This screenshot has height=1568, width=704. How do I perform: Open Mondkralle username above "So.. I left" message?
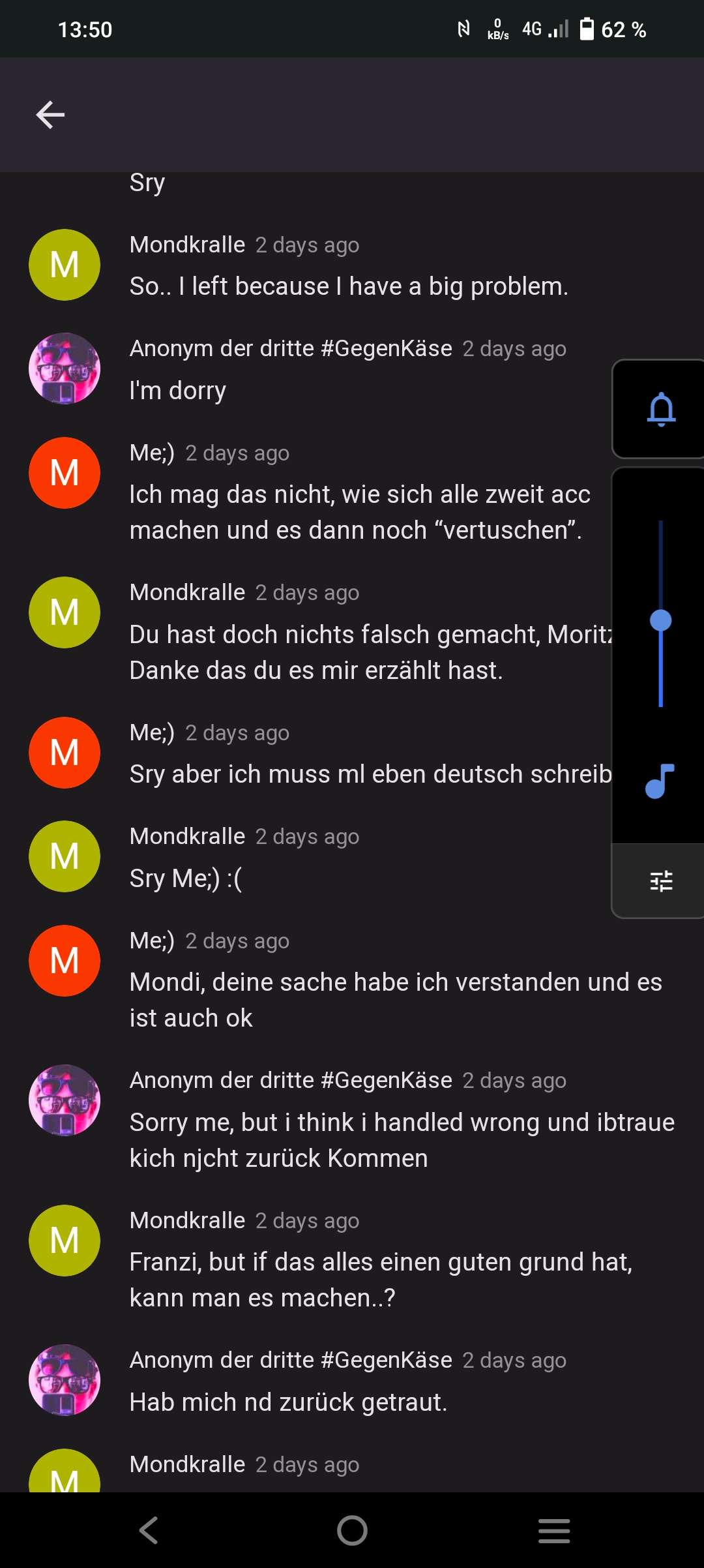tap(187, 245)
